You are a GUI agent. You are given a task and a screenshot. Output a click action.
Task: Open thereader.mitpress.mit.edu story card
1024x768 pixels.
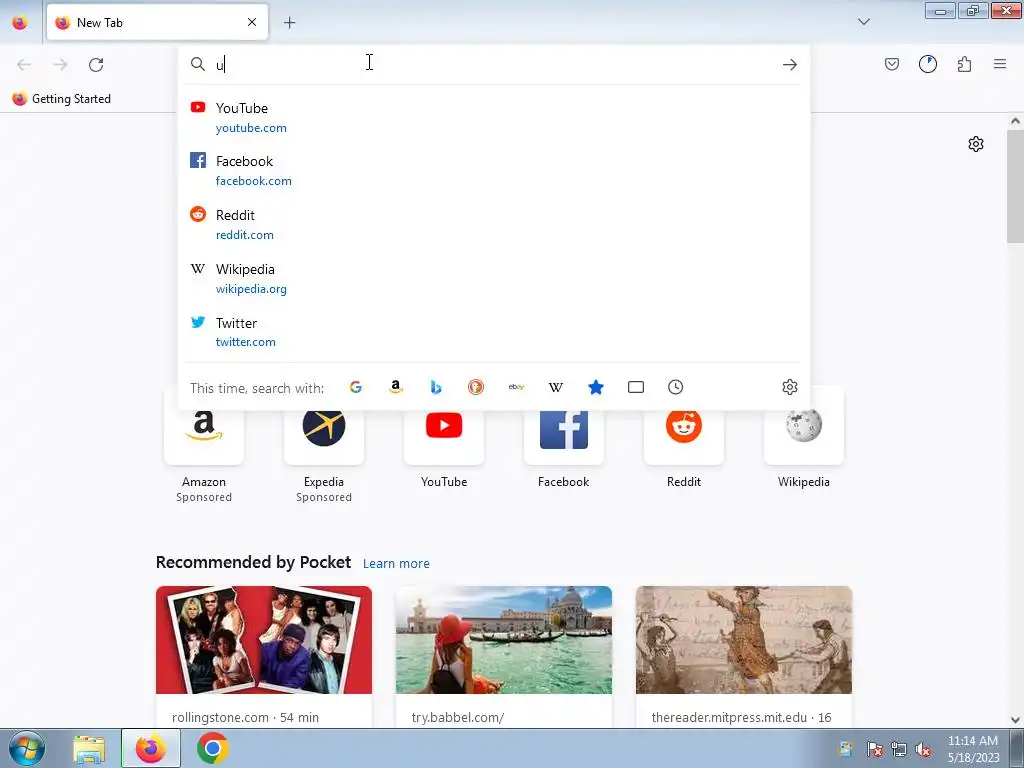coord(744,657)
